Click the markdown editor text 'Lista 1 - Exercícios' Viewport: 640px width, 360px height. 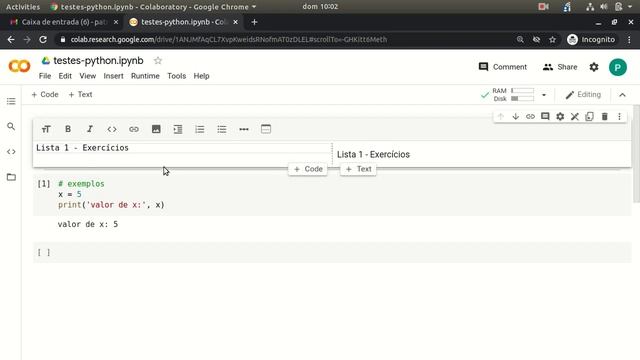[82, 148]
